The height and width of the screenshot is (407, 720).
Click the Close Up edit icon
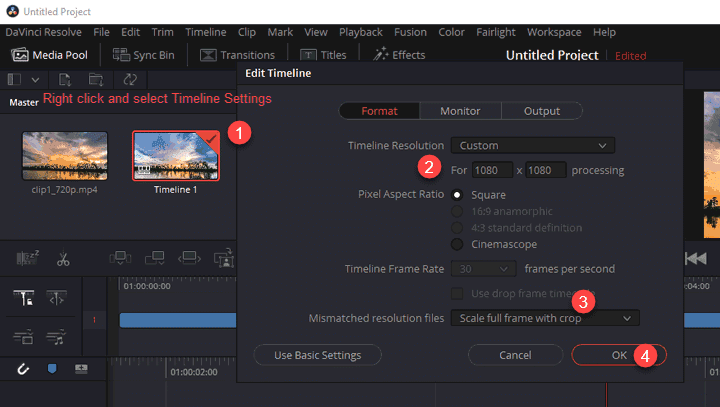tap(224, 258)
